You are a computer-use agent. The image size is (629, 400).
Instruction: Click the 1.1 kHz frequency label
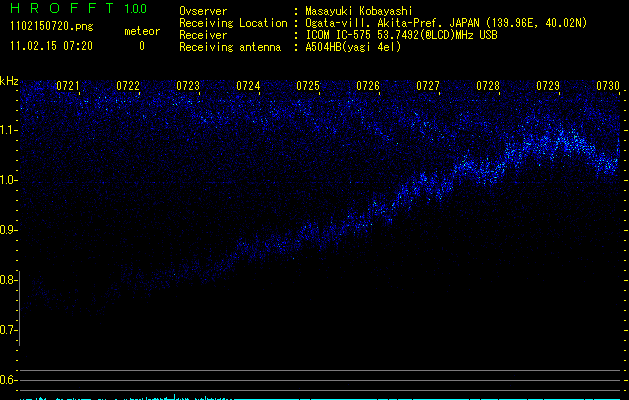click(7, 130)
